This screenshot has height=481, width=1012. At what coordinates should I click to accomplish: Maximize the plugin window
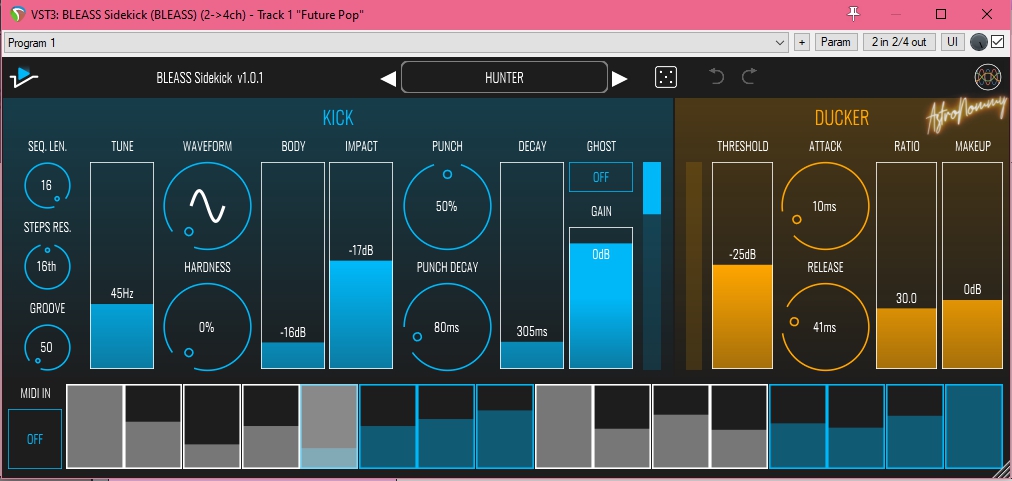941,14
